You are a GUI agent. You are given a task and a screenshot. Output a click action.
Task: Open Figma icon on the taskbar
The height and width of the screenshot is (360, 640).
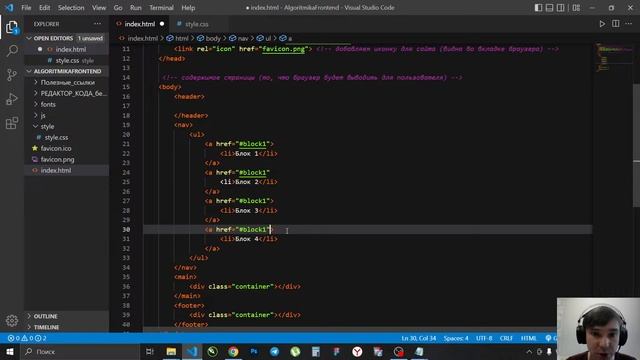coord(336,351)
